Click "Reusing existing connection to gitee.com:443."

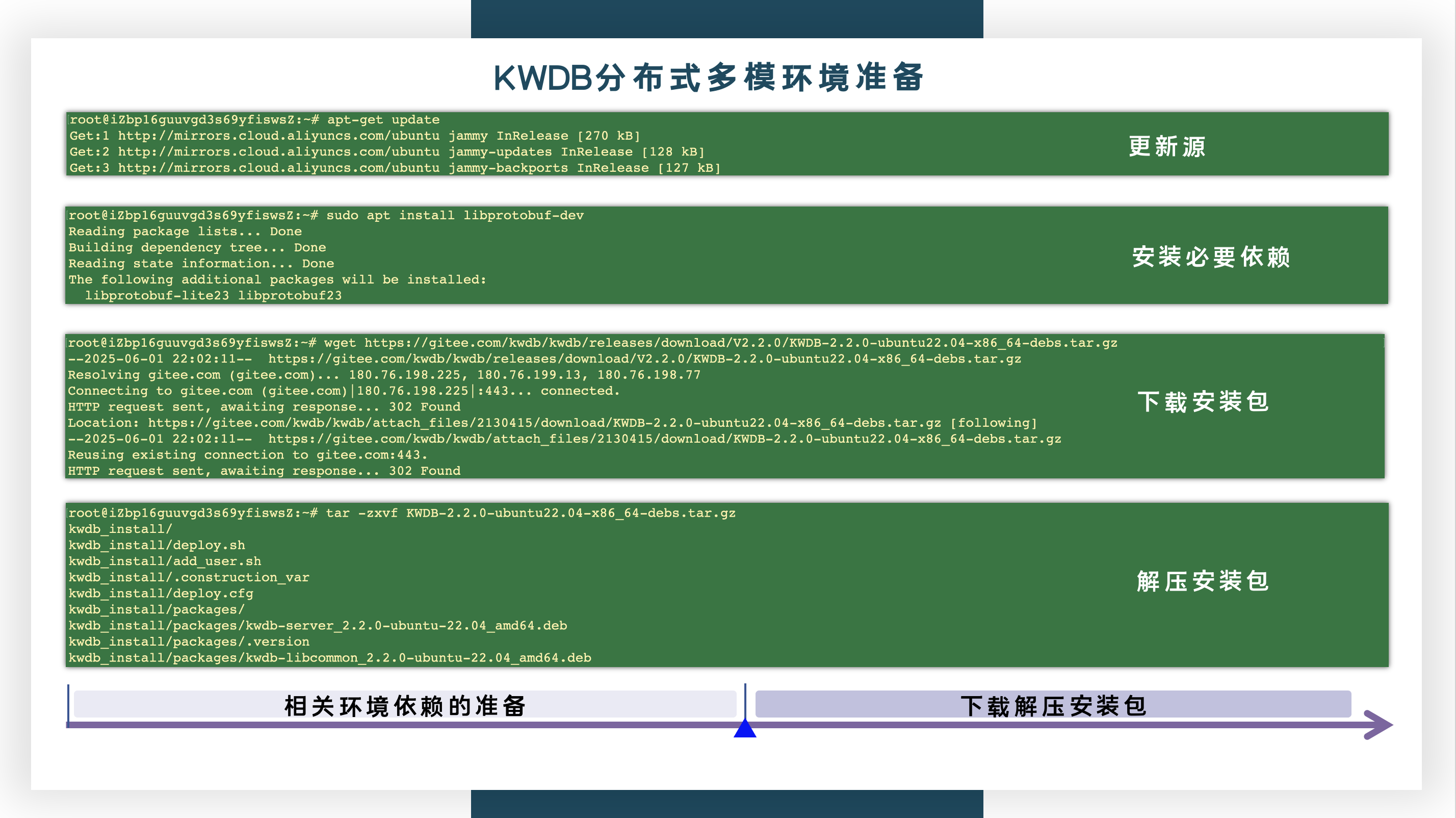pos(248,454)
